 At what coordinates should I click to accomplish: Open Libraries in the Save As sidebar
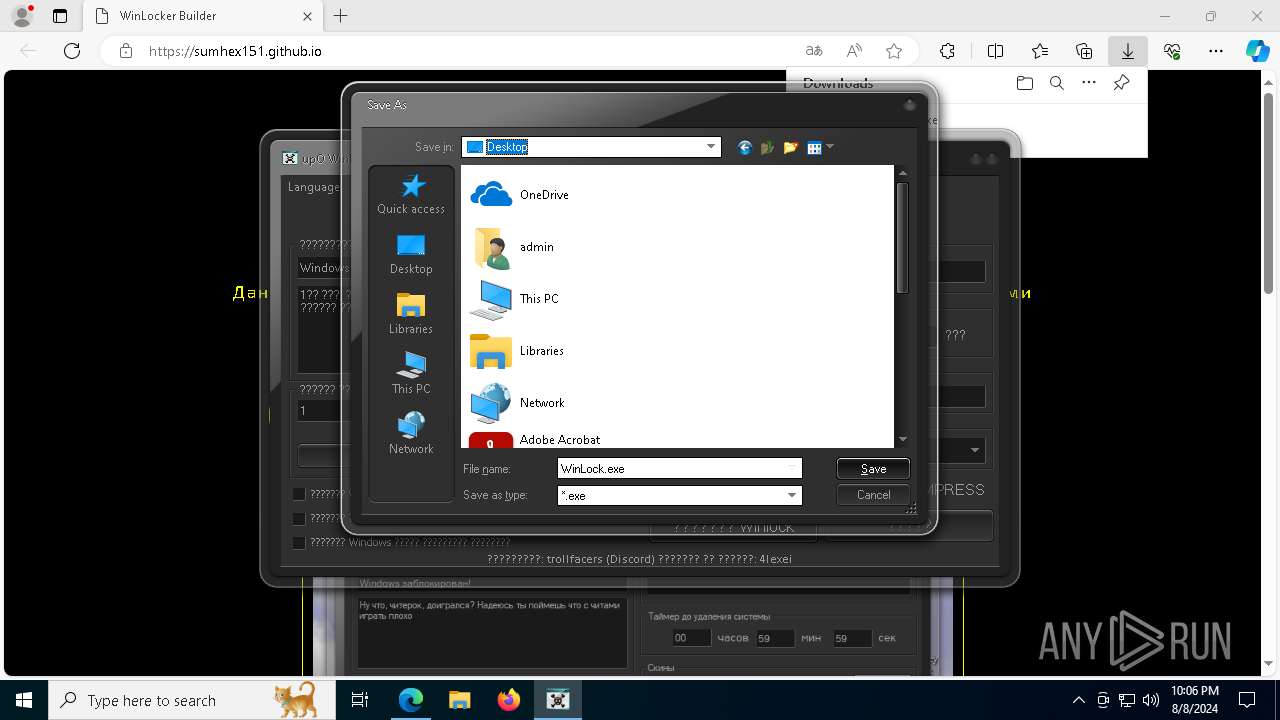[x=411, y=315]
